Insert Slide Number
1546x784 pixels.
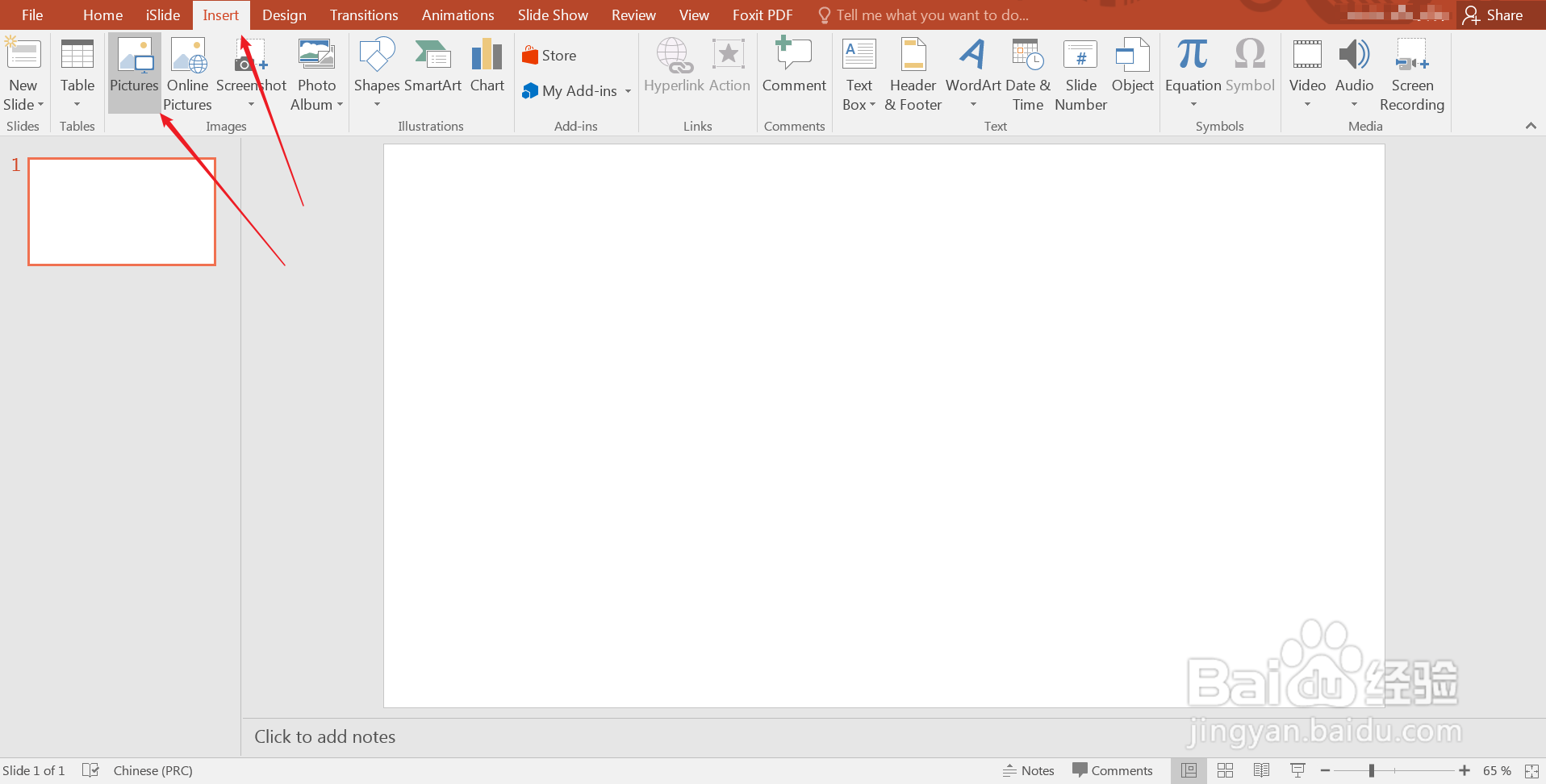tap(1081, 74)
